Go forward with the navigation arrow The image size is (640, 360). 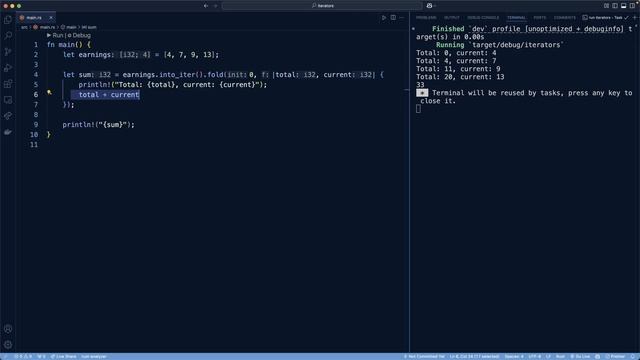216,6
